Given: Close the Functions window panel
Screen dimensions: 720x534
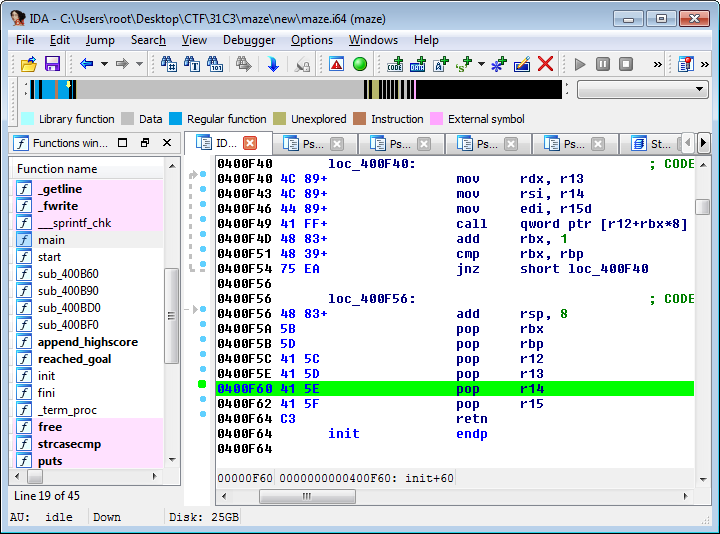Looking at the screenshot, I should coord(167,143).
